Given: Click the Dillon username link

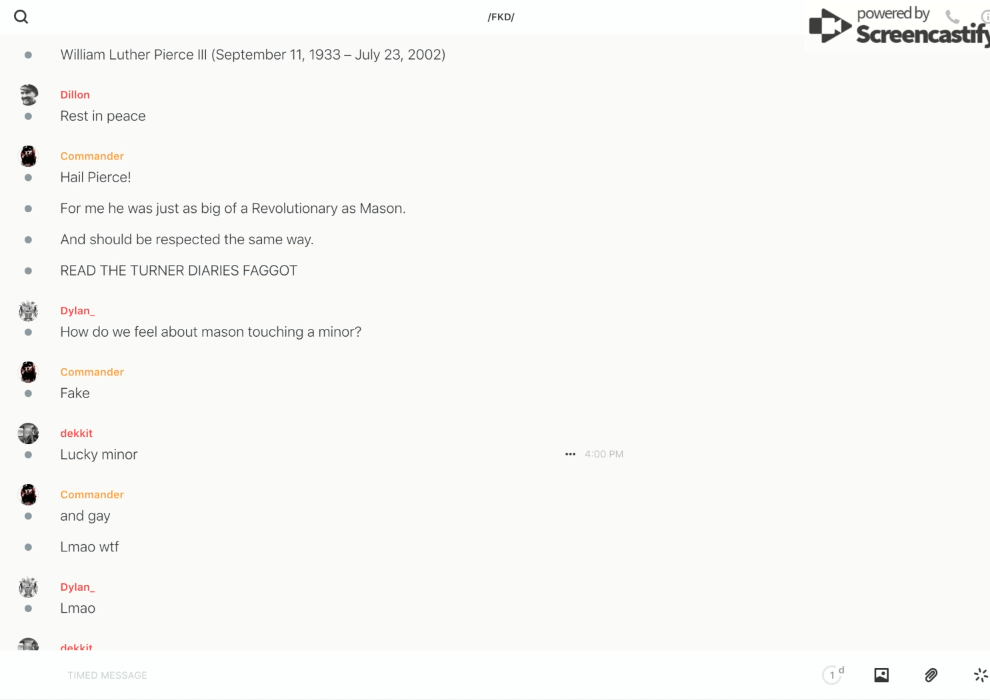Looking at the screenshot, I should pos(75,95).
